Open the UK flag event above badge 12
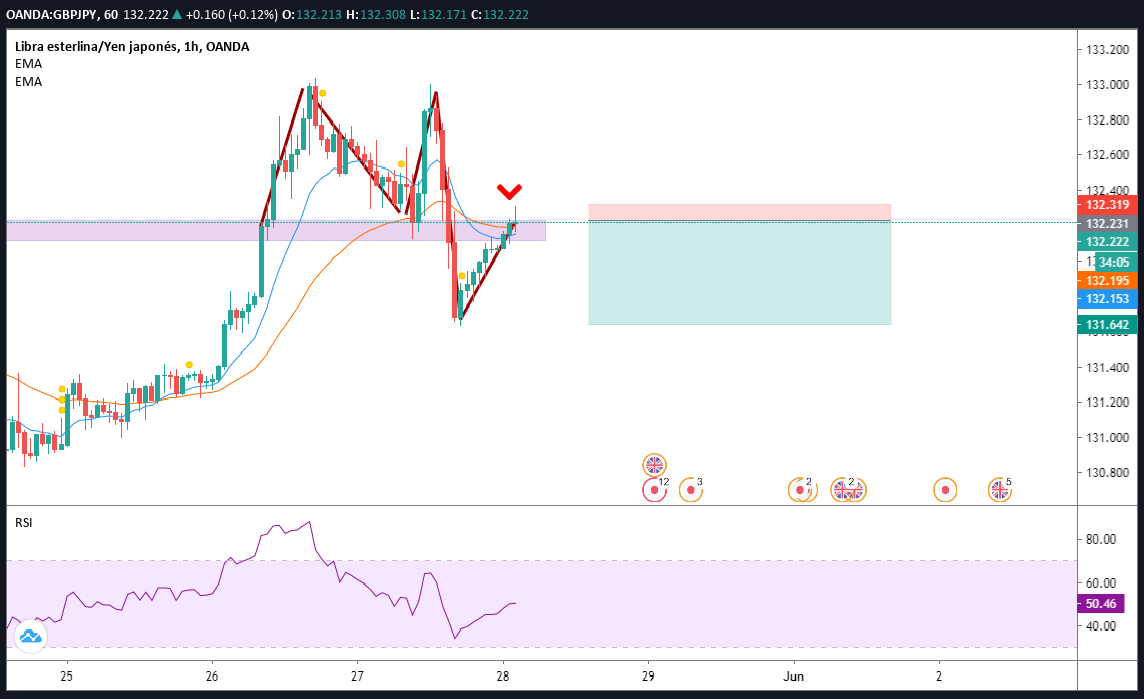This screenshot has width=1144, height=699. click(x=654, y=465)
